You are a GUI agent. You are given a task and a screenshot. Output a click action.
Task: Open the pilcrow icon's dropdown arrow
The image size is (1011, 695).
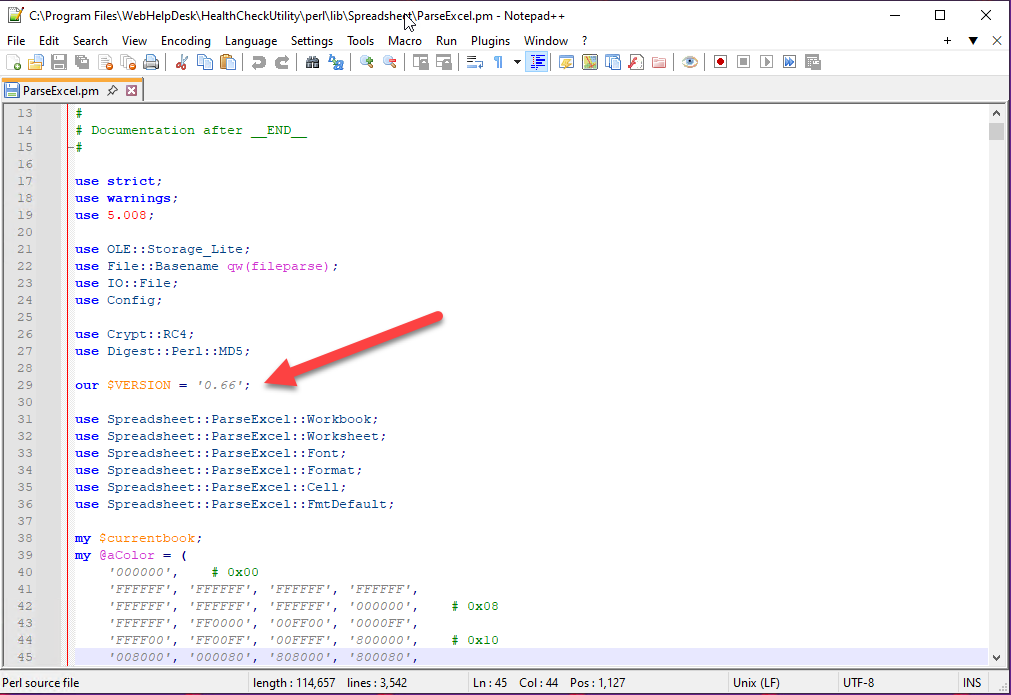pos(517,62)
